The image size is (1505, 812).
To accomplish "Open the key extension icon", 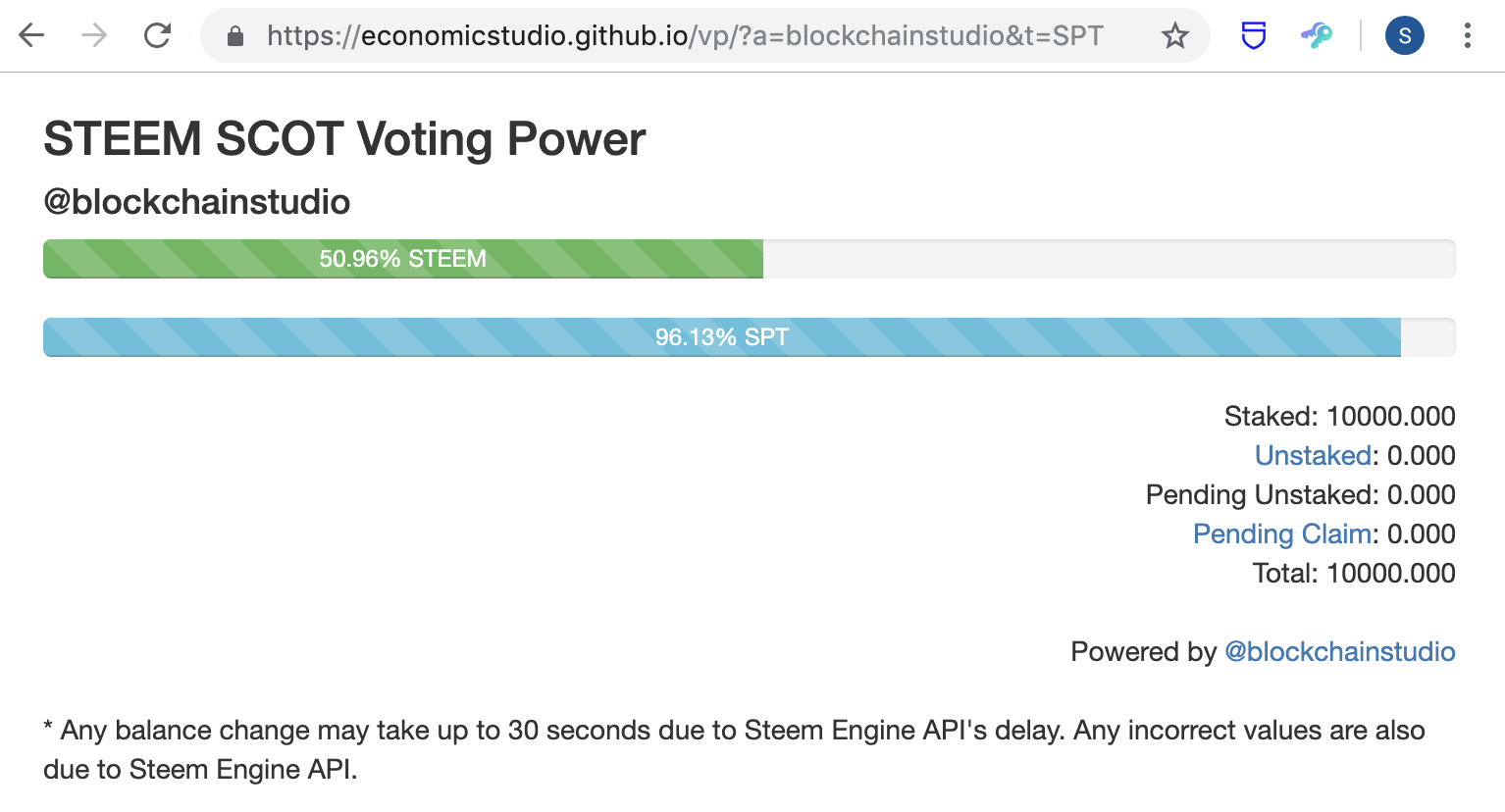I will [1317, 36].
